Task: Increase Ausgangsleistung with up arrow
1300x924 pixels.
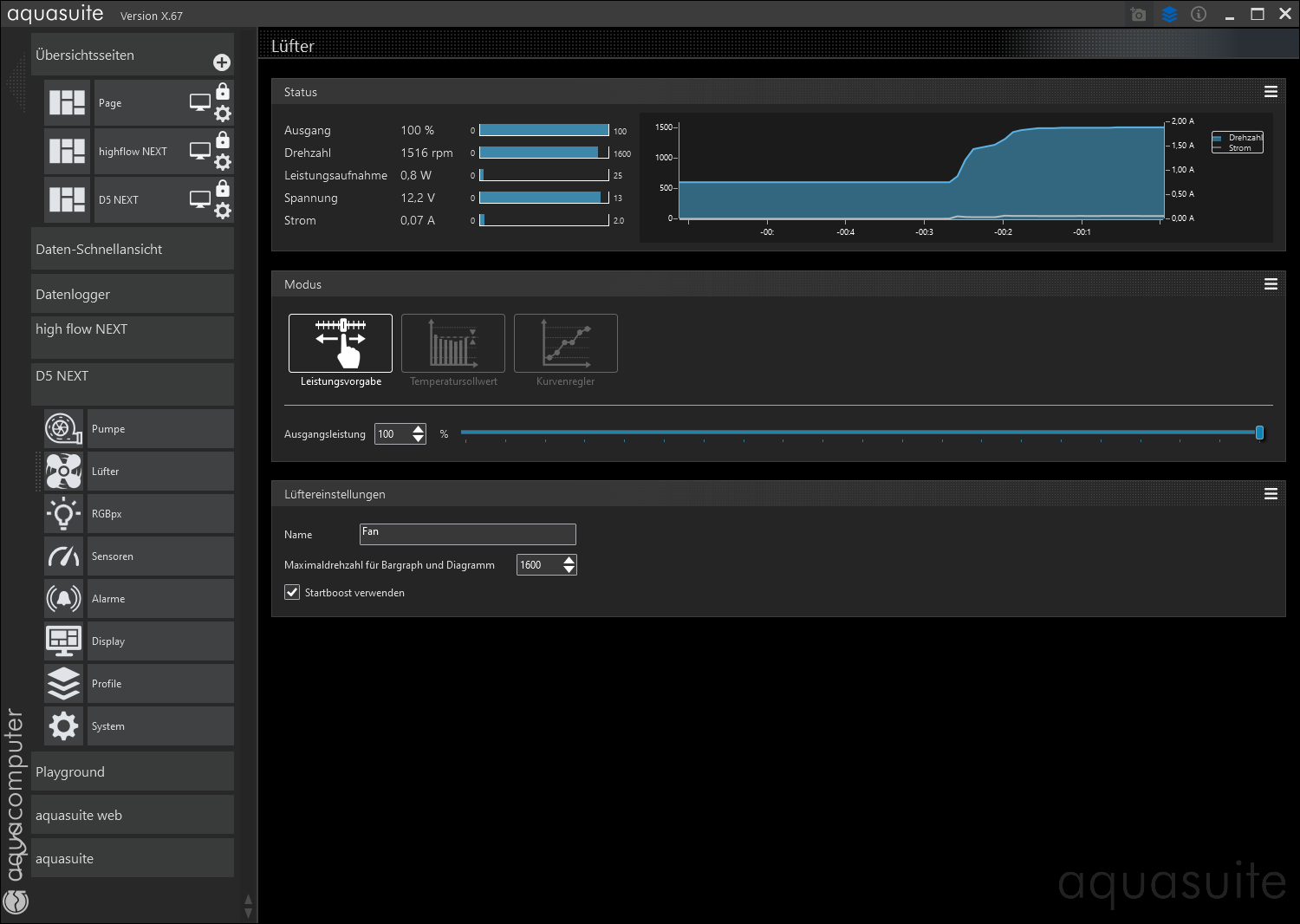Action: [419, 429]
